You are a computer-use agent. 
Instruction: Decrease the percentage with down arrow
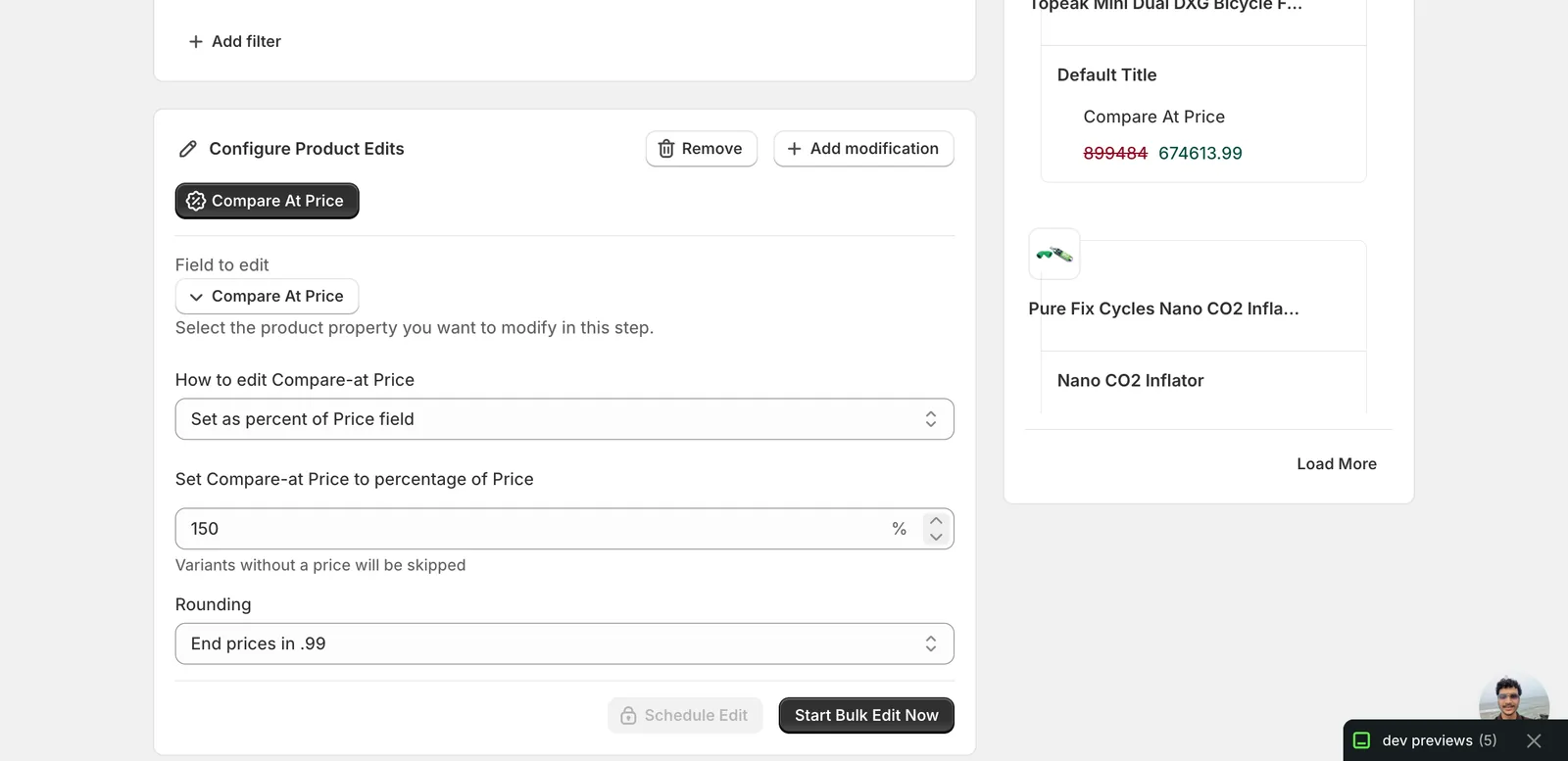click(x=936, y=537)
